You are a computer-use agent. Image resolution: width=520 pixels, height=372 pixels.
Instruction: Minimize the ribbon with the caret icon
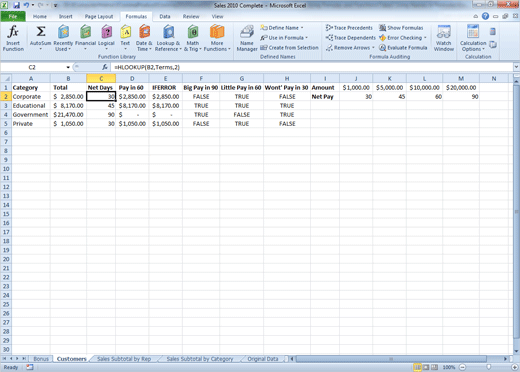point(476,16)
